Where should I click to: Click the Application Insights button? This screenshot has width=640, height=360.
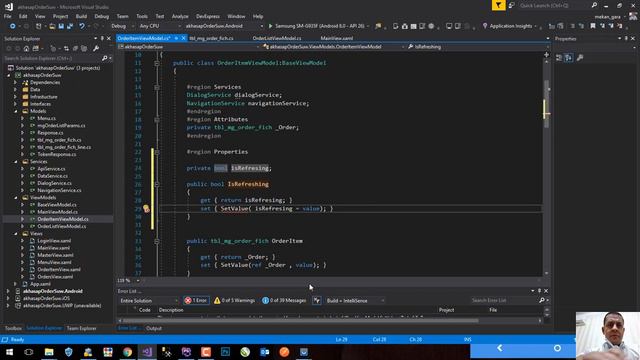511,26
